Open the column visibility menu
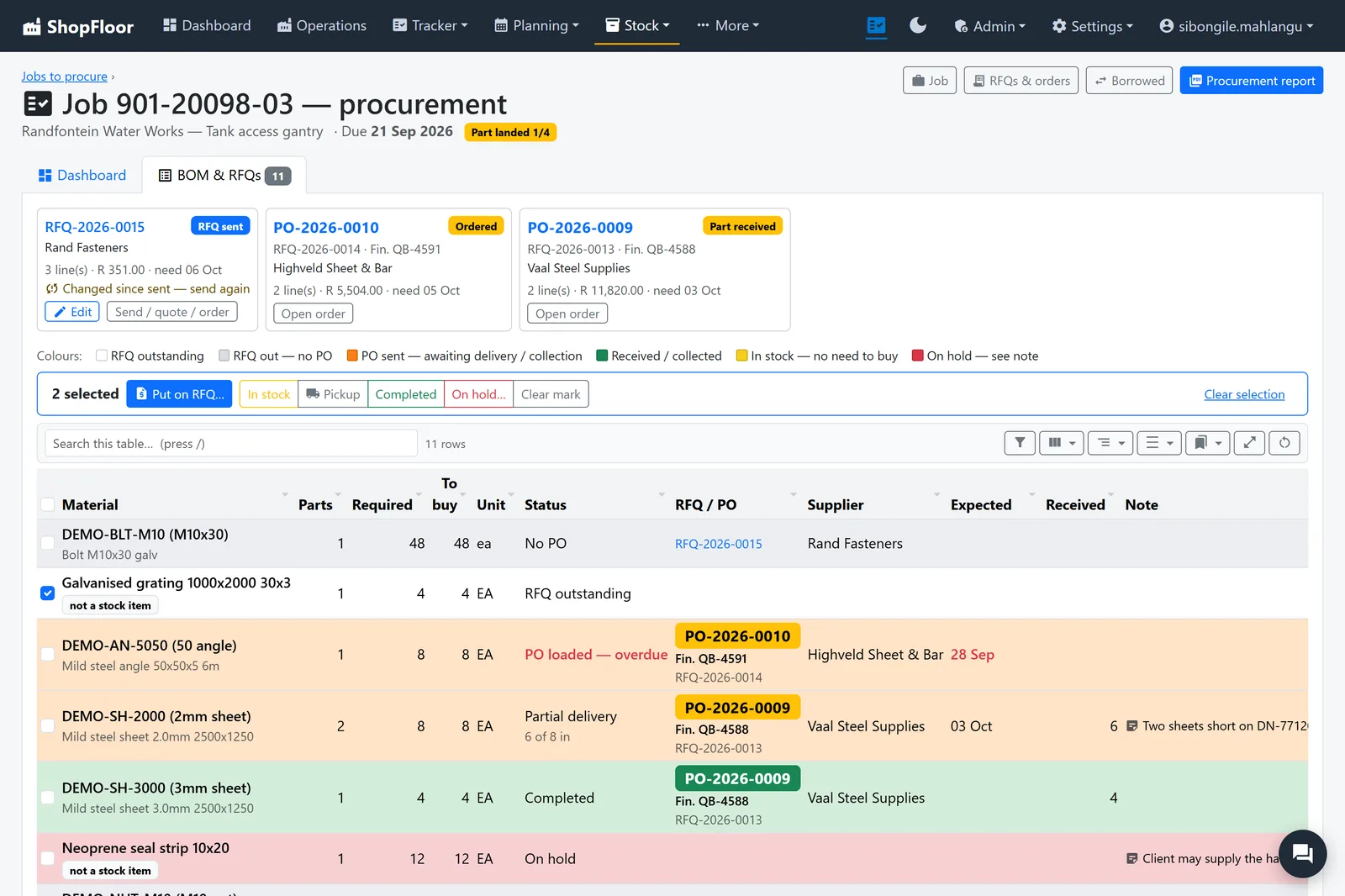The height and width of the screenshot is (896, 1345). tap(1062, 443)
